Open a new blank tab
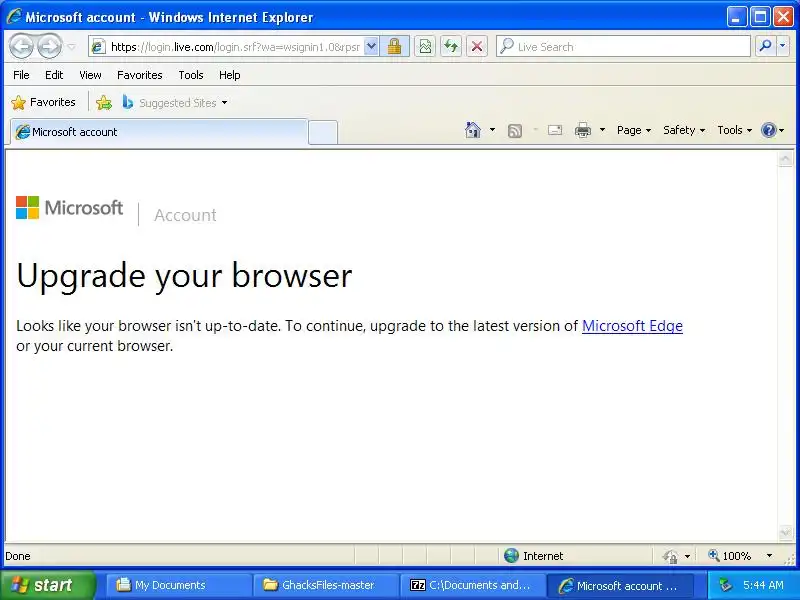 pos(323,132)
